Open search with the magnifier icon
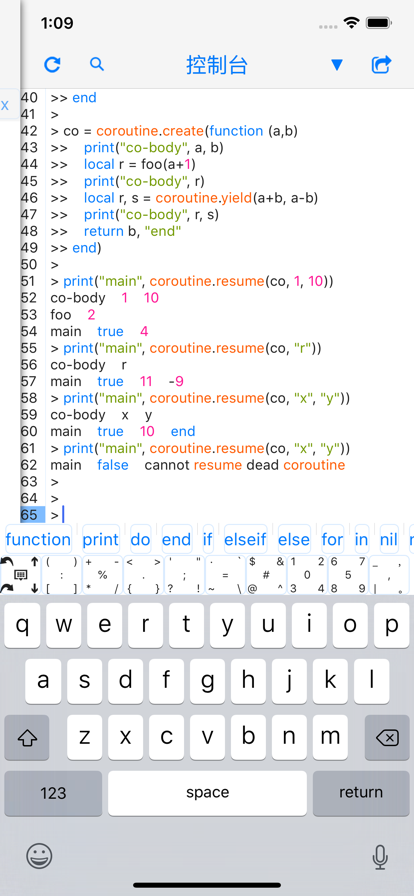414x896 pixels. pyautogui.click(x=97, y=64)
